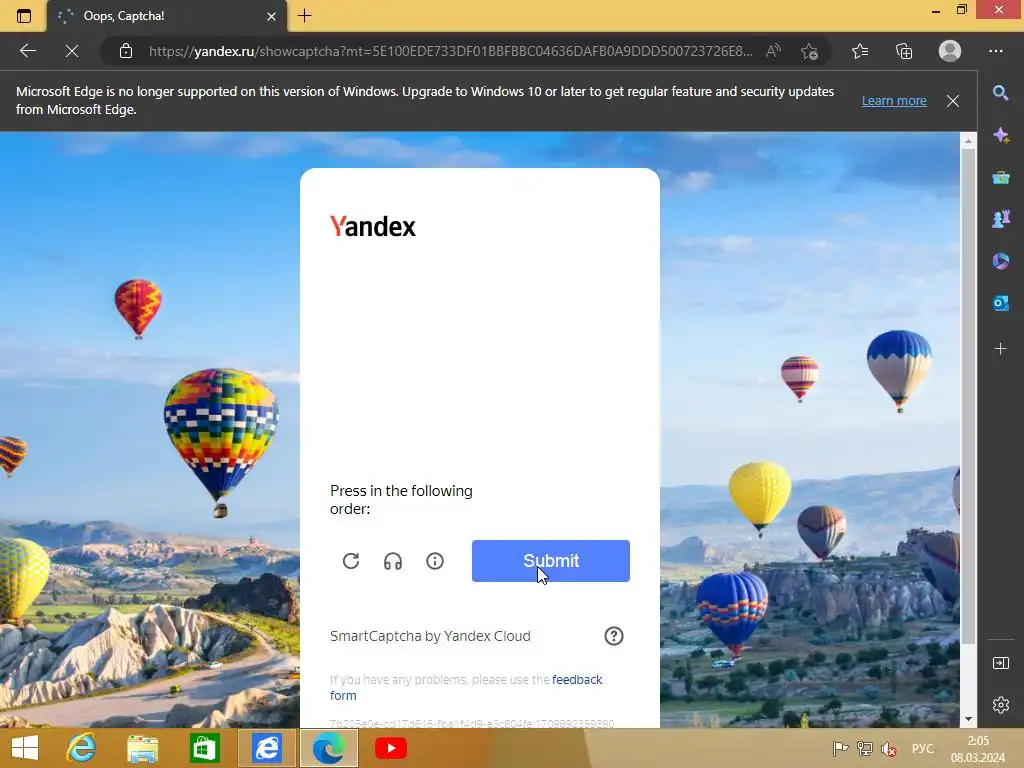This screenshot has width=1024, height=768.
Task: Open a new tab with plus button
Action: (304, 16)
